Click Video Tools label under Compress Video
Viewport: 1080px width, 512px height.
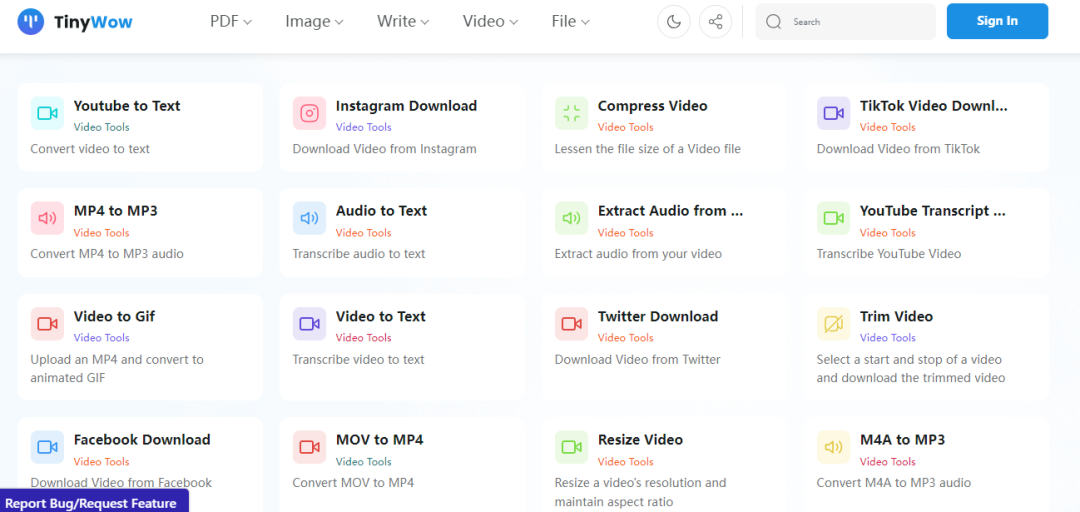625,127
